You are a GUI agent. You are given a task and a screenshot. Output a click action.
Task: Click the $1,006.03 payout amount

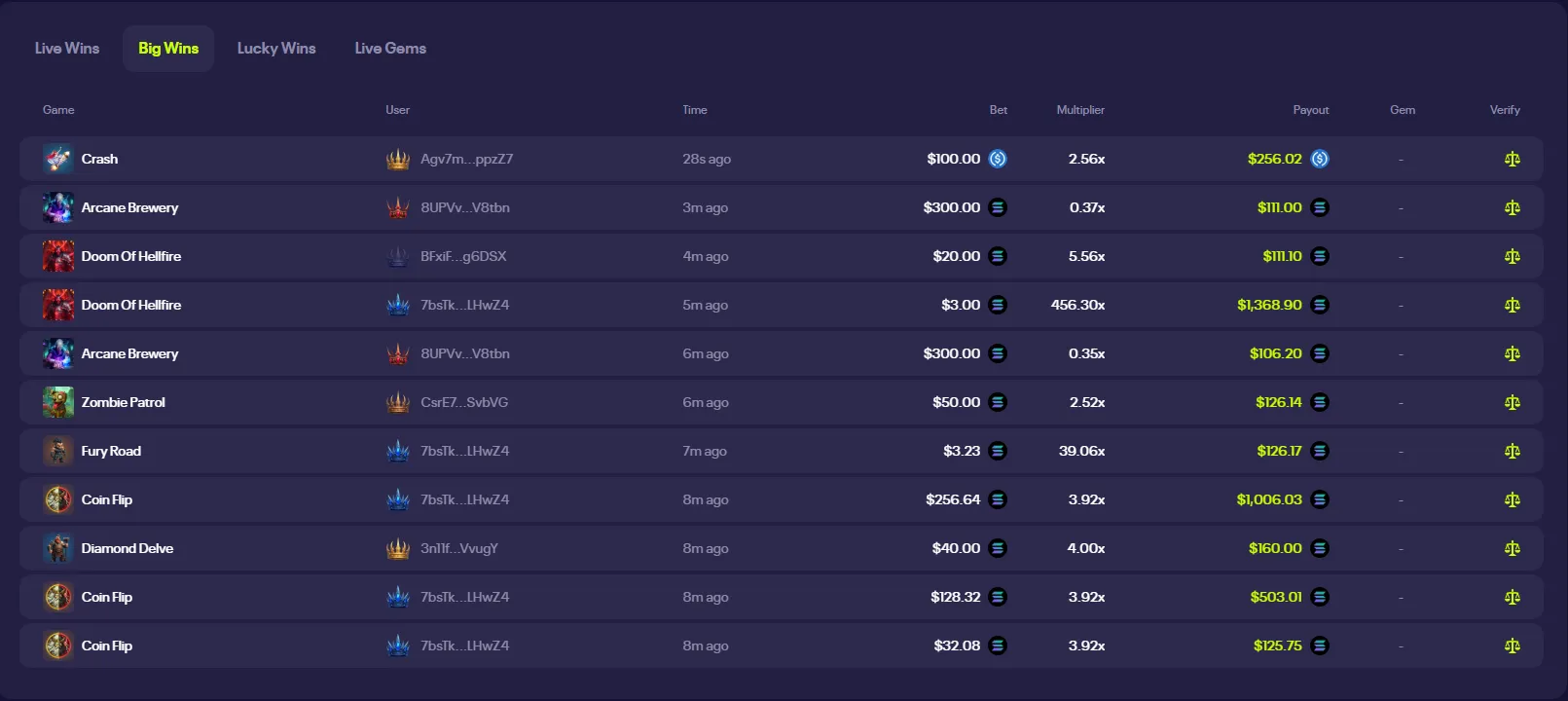[x=1269, y=499]
